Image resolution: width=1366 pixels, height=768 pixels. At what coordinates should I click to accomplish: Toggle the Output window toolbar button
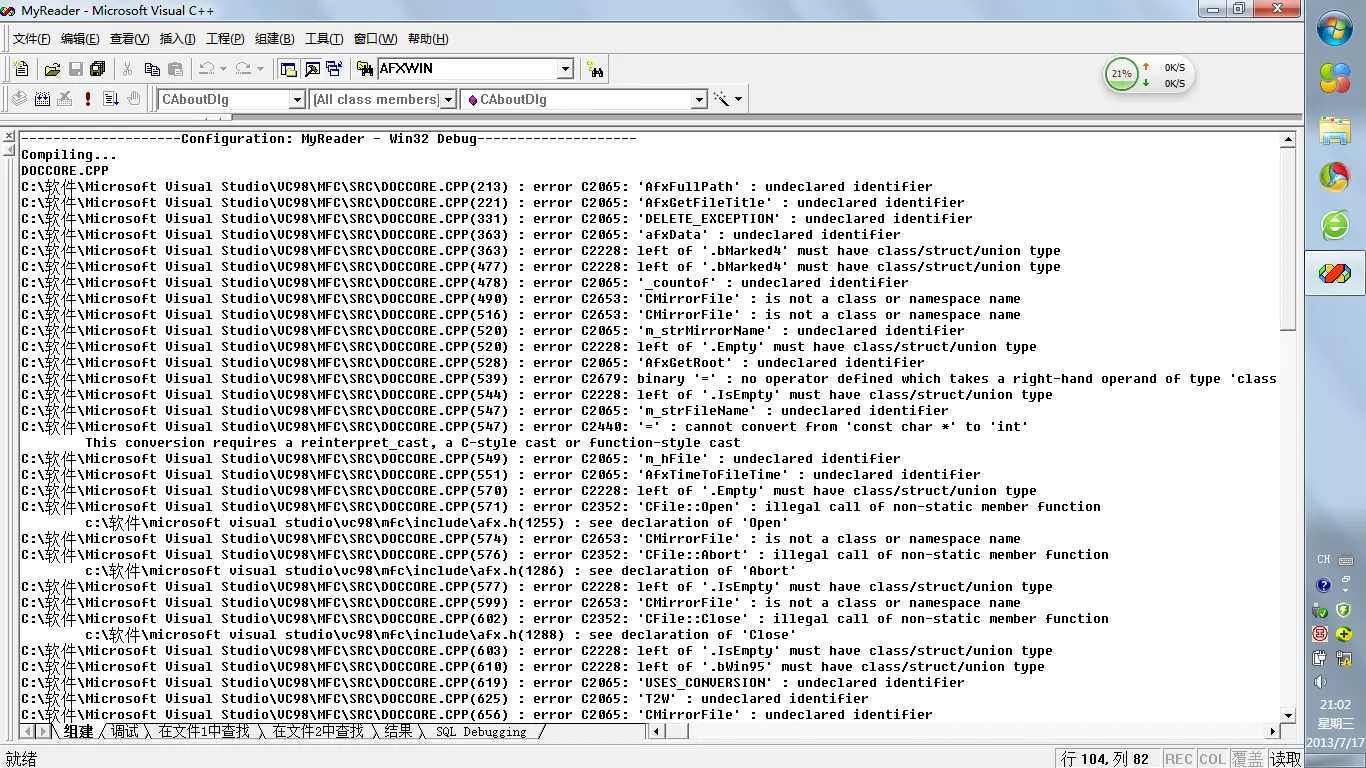click(x=312, y=69)
